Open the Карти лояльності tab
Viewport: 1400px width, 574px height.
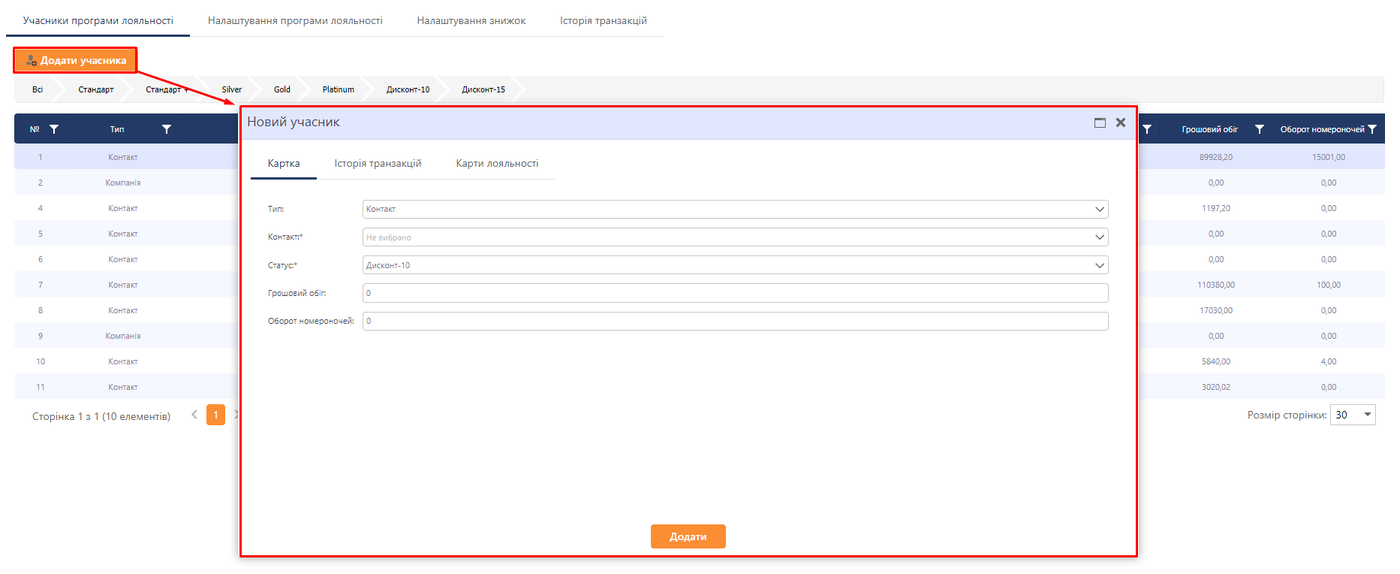[x=497, y=164]
